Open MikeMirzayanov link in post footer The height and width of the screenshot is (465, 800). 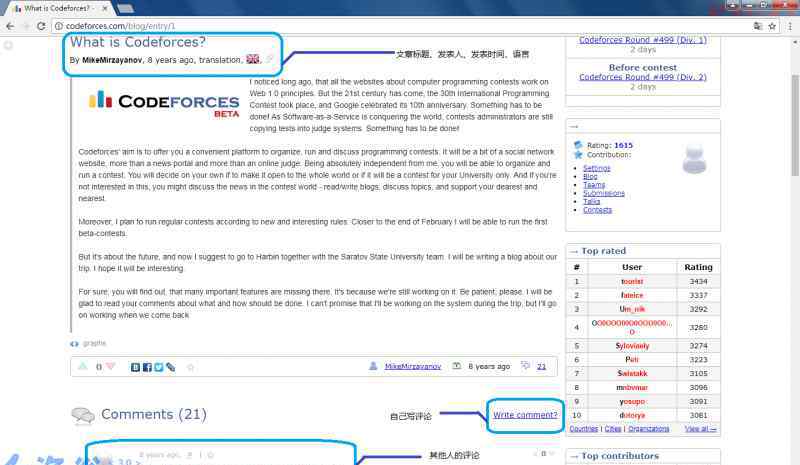[413, 366]
